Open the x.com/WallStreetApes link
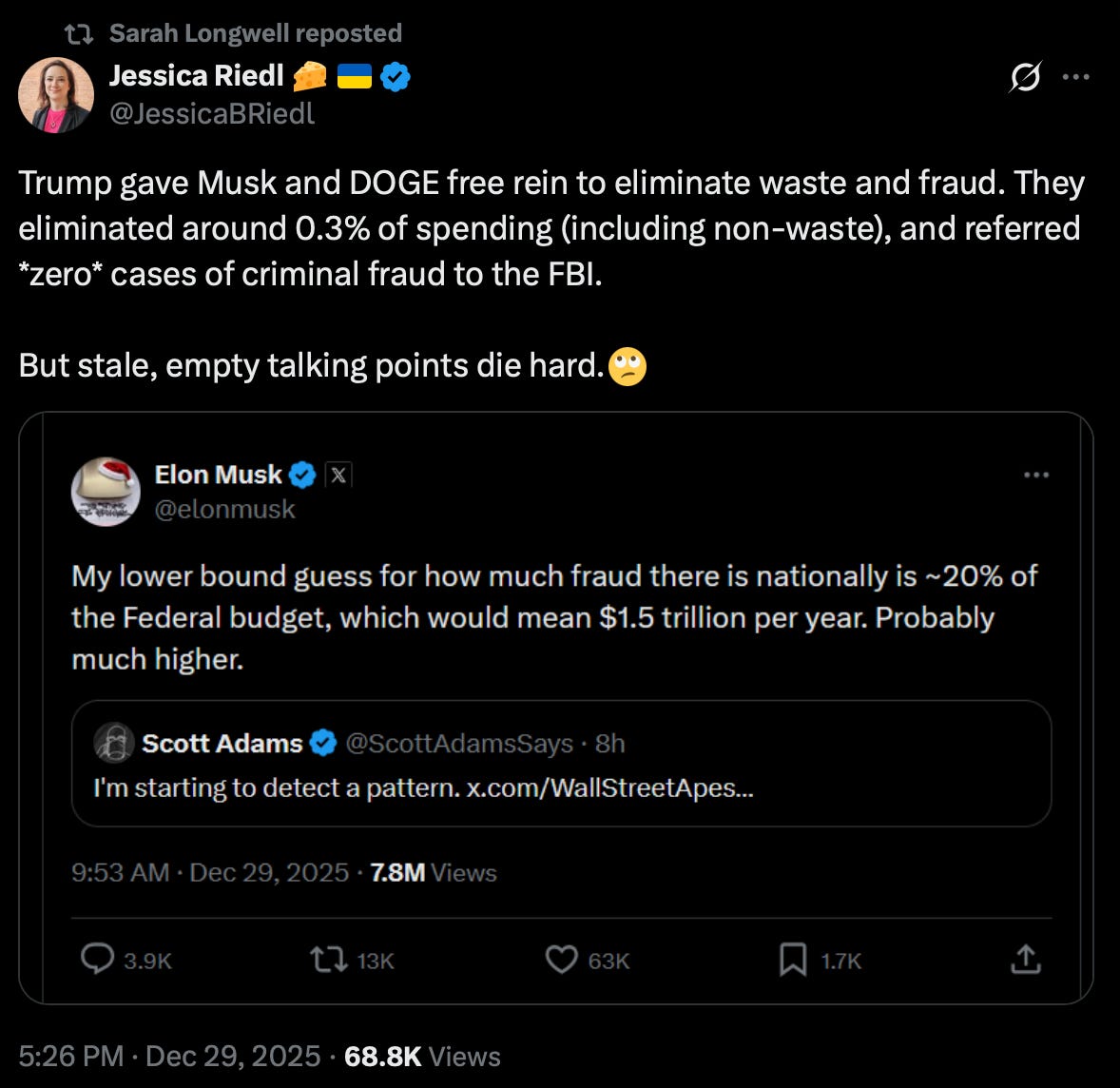Image resolution: width=1120 pixels, height=1088 pixels. pos(609,788)
